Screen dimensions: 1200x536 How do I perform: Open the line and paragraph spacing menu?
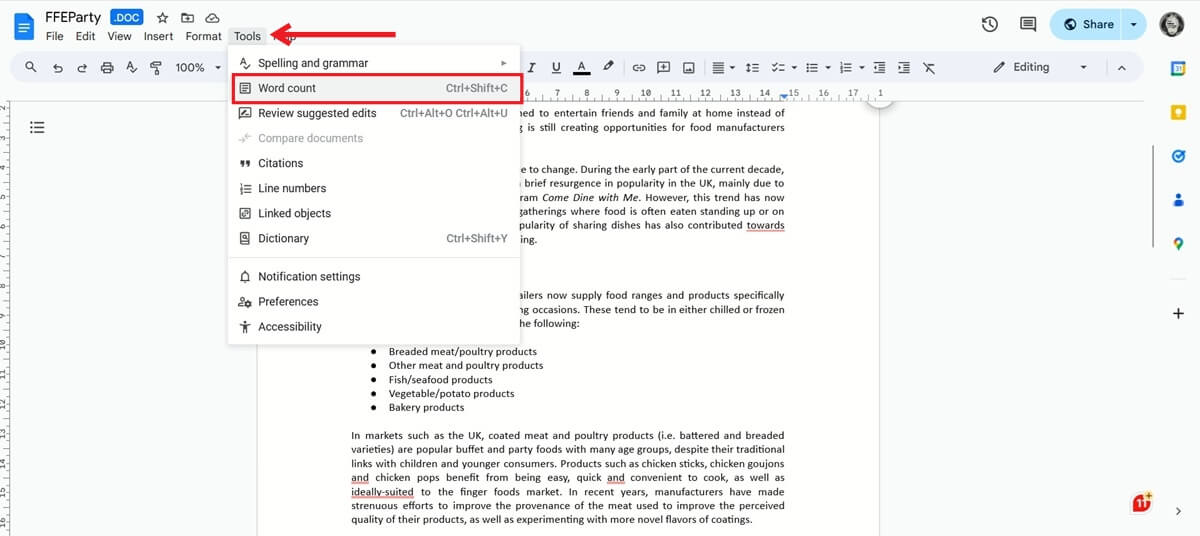(x=752, y=67)
